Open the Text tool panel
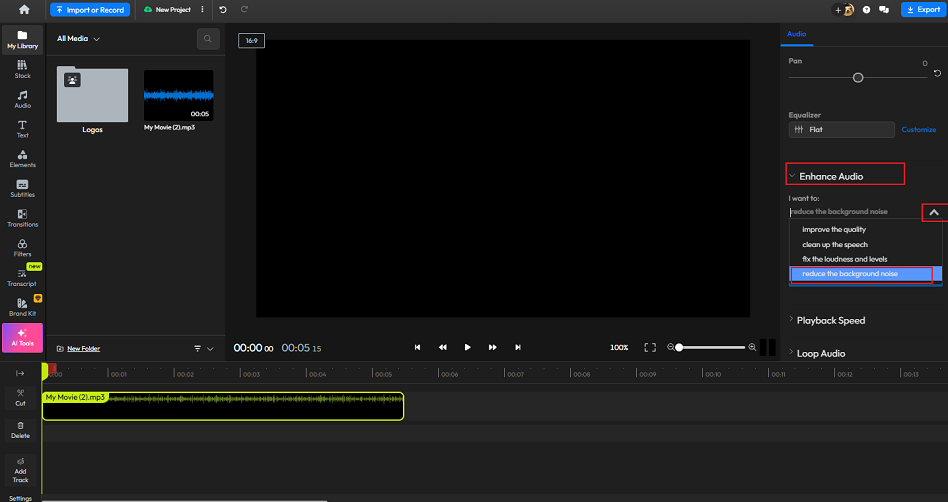Viewport: 948px width, 502px height. pyautogui.click(x=22, y=128)
